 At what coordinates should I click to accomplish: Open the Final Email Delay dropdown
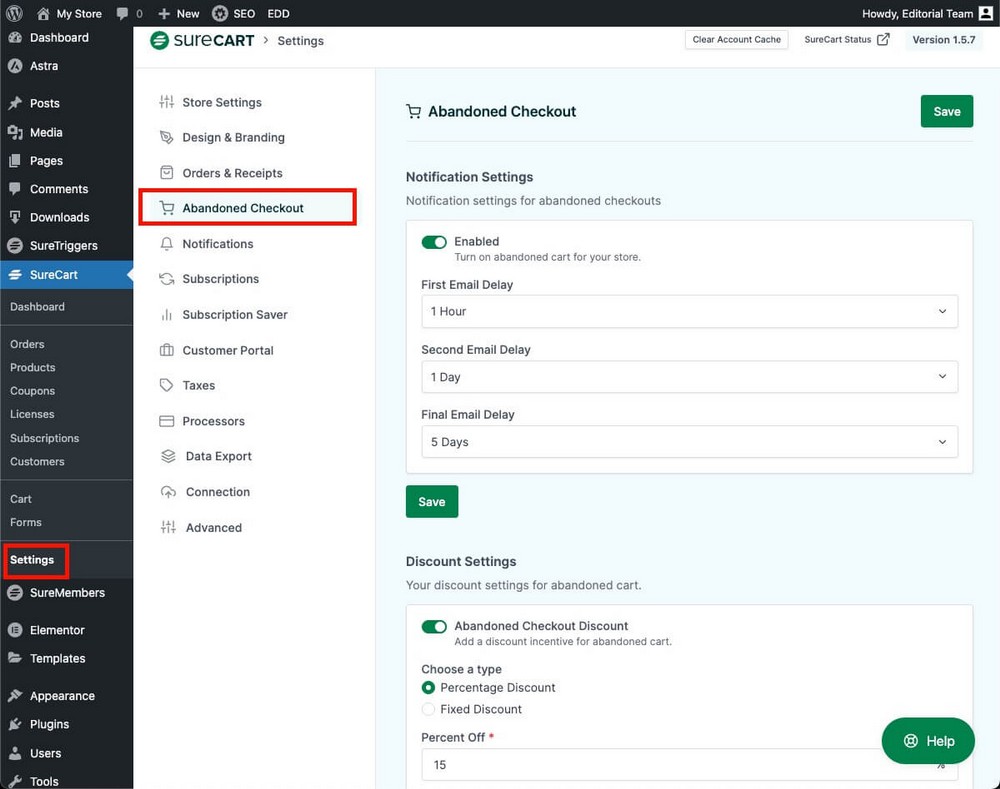(x=689, y=442)
